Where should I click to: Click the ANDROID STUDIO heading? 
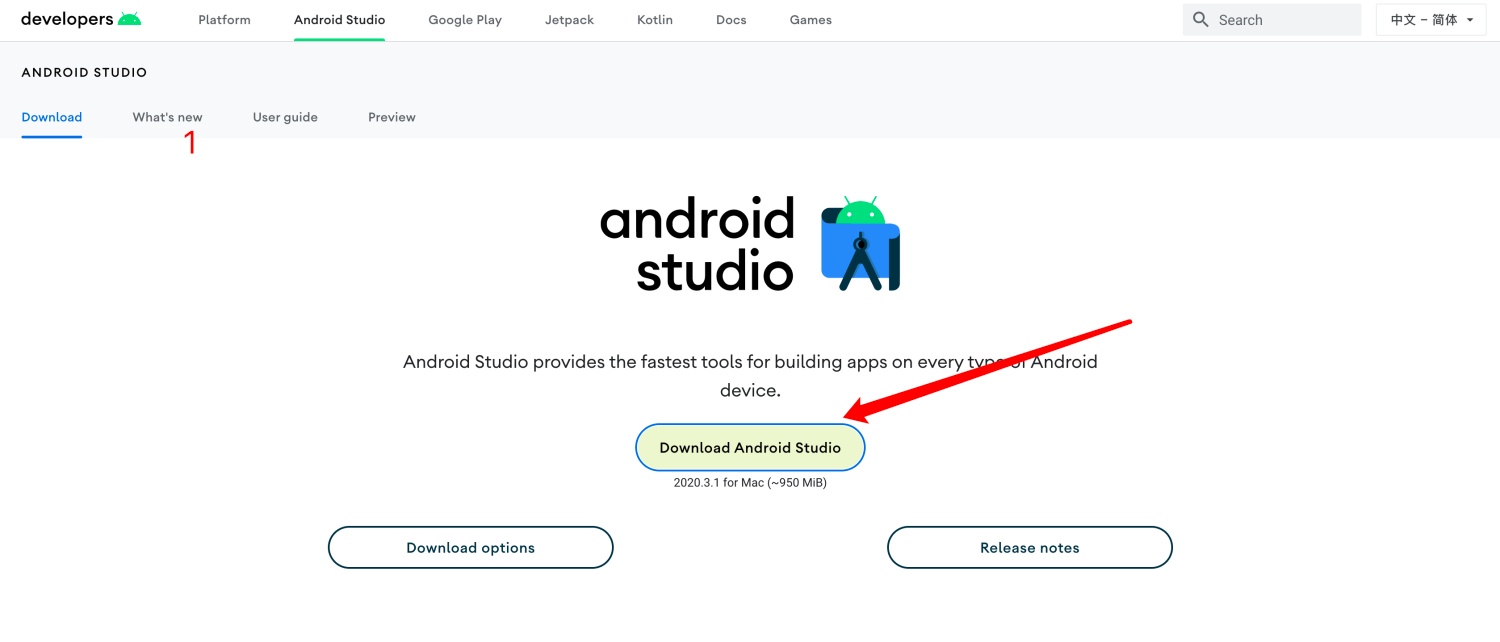click(84, 73)
